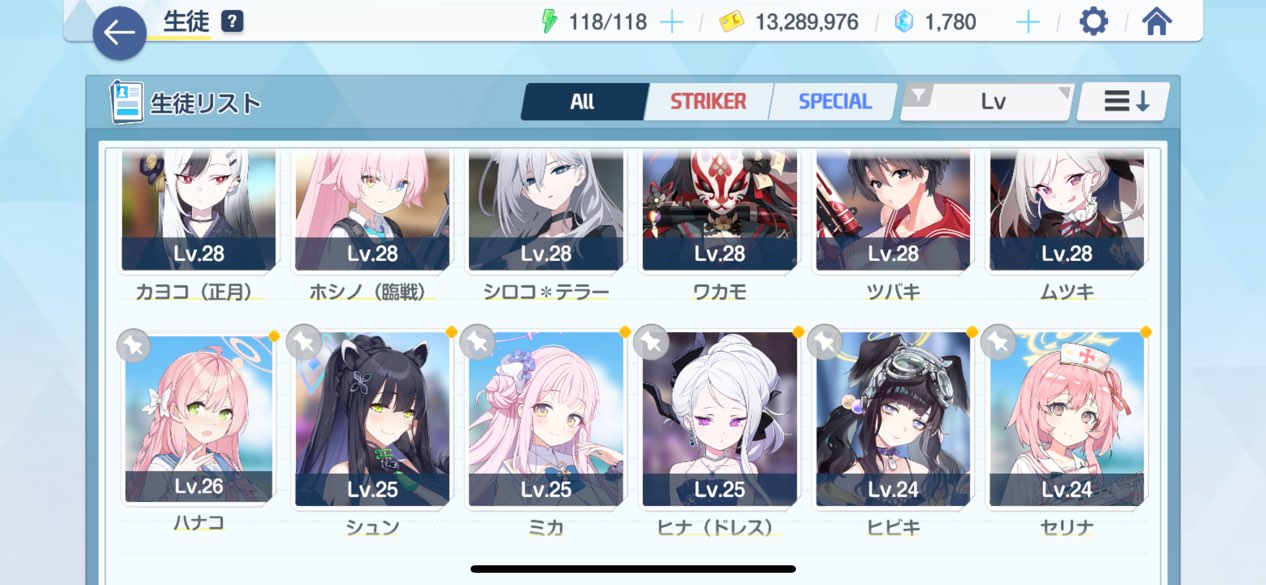1266x585 pixels.
Task: Select the ワカモ student portrait
Action: tap(720, 211)
